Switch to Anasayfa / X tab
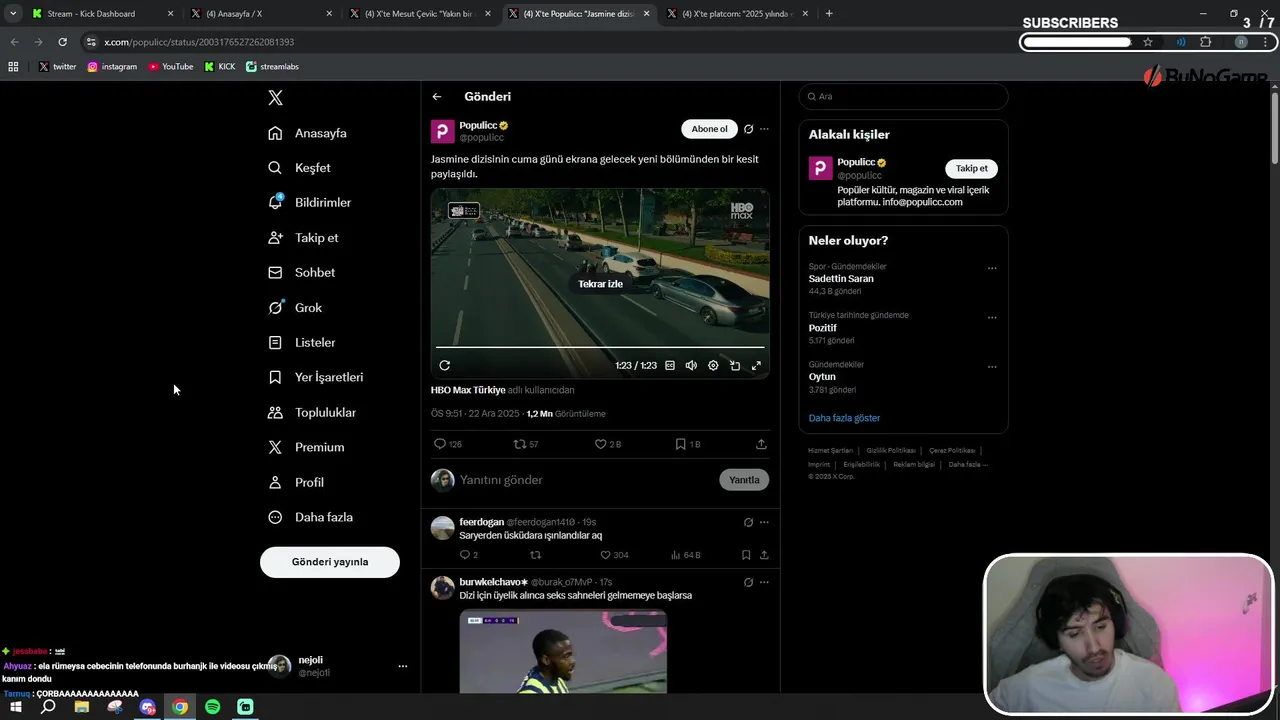Image resolution: width=1280 pixels, height=720 pixels. click(x=262, y=14)
